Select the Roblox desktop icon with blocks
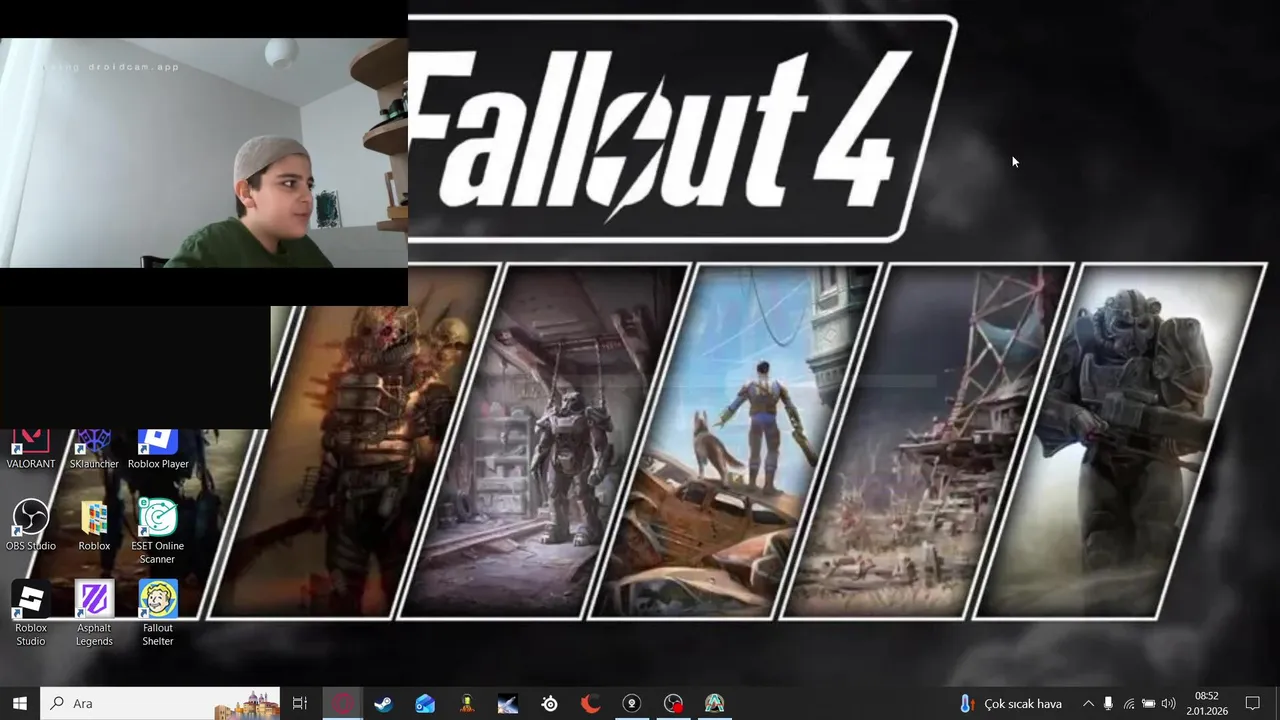The image size is (1280, 720). tap(94, 525)
